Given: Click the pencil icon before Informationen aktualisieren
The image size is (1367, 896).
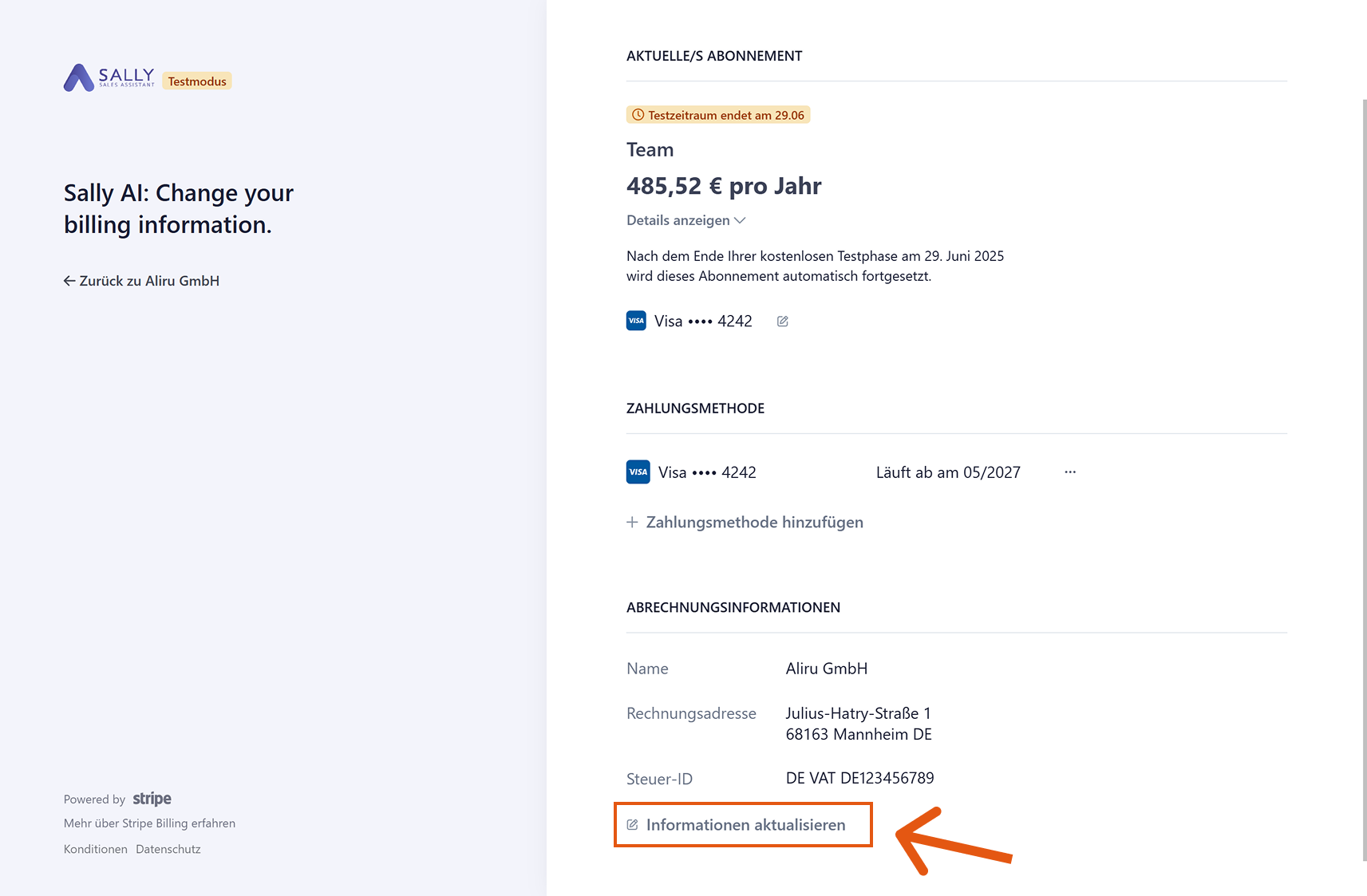Looking at the screenshot, I should [633, 825].
